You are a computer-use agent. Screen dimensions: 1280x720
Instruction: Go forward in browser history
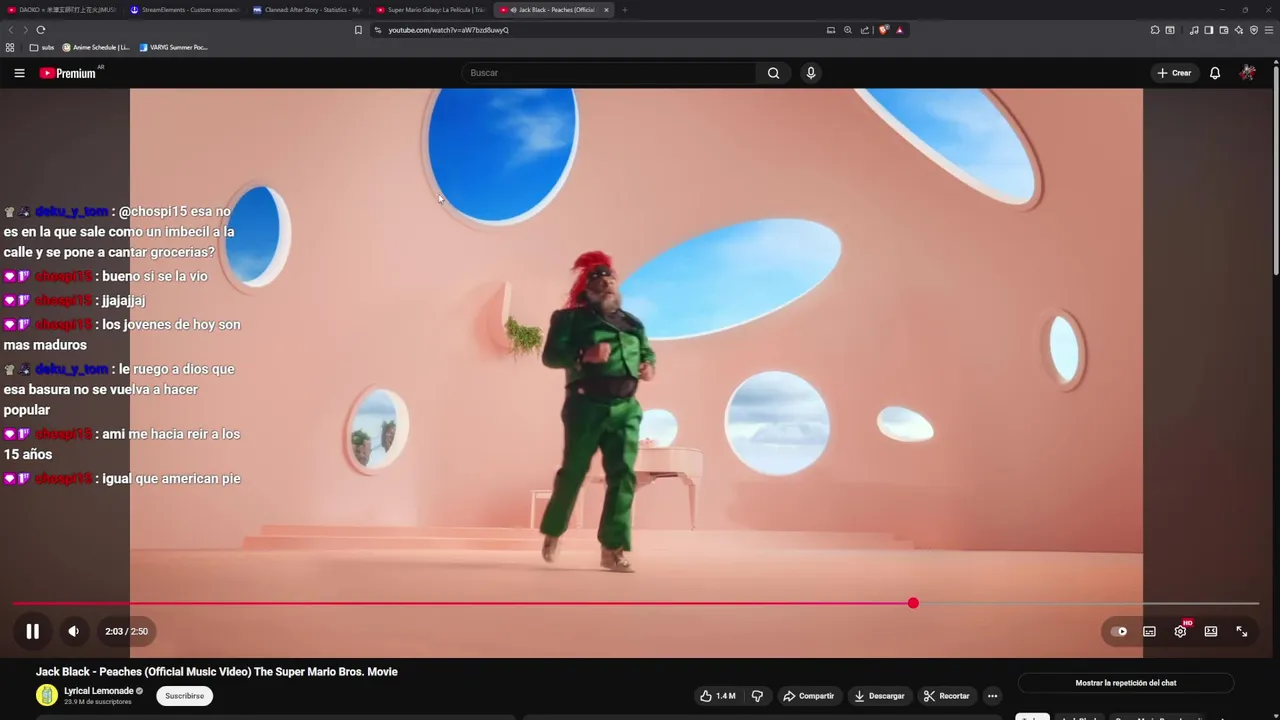25,30
